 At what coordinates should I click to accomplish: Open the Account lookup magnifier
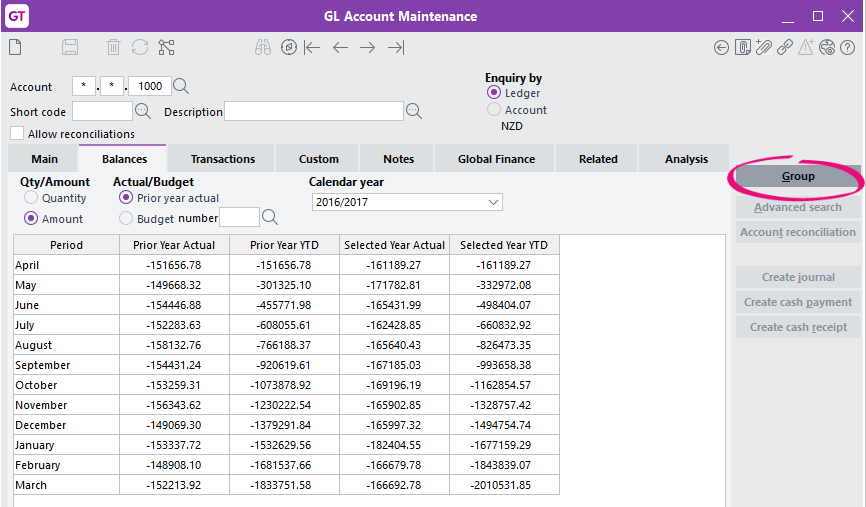coord(181,87)
